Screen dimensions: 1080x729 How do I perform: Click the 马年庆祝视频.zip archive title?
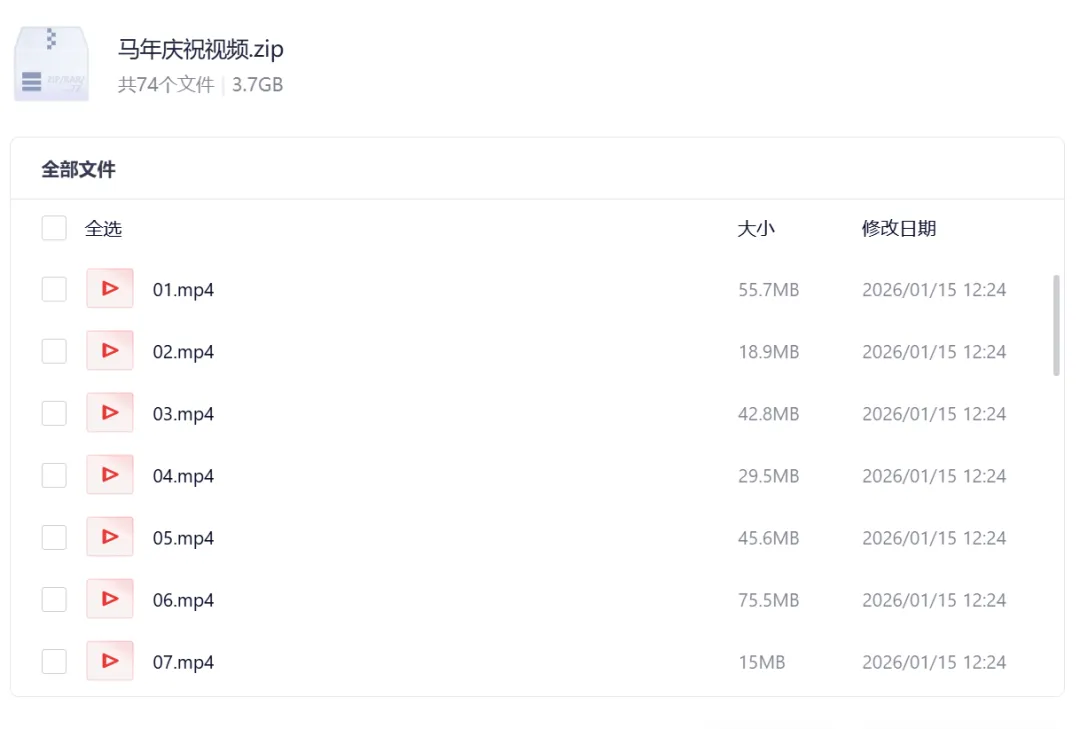[x=201, y=50]
